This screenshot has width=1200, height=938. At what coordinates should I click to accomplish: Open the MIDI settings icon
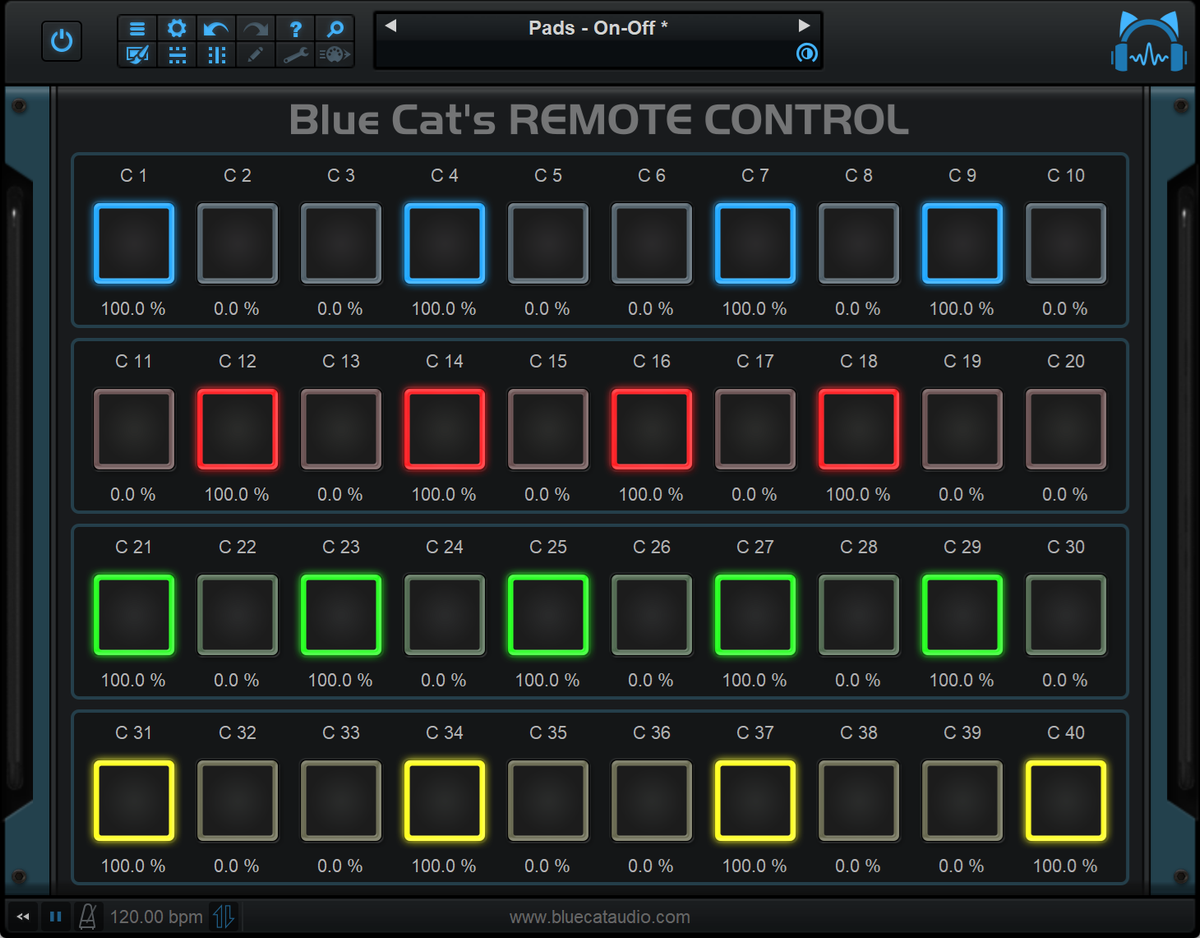(x=334, y=55)
